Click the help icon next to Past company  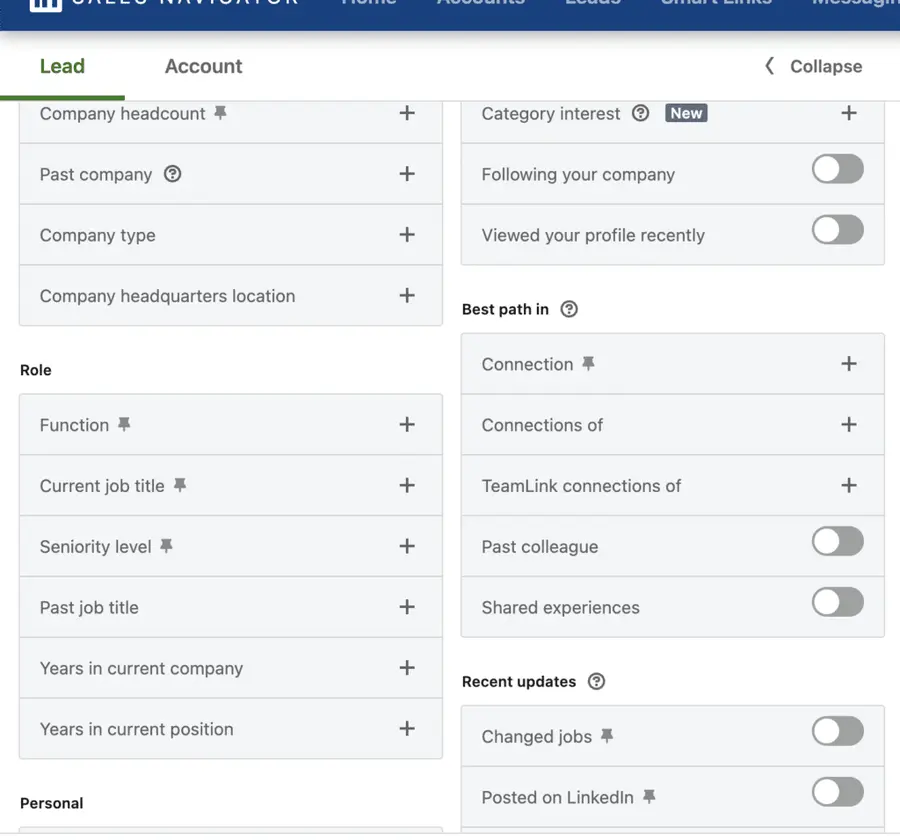coord(173,174)
